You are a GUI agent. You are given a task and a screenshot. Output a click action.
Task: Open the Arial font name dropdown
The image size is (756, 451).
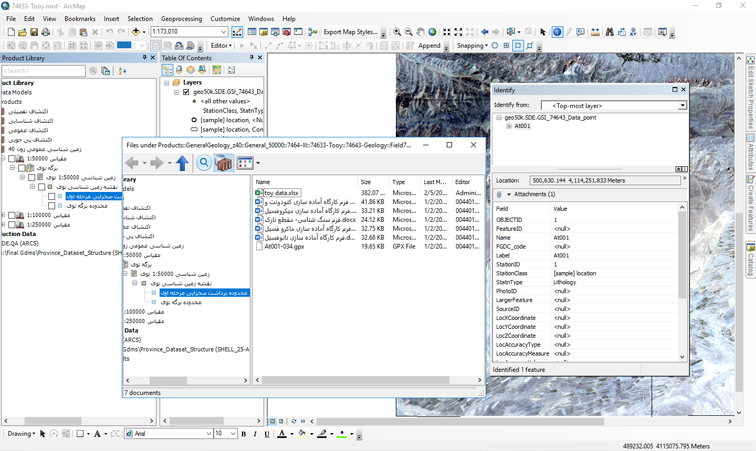[209, 434]
